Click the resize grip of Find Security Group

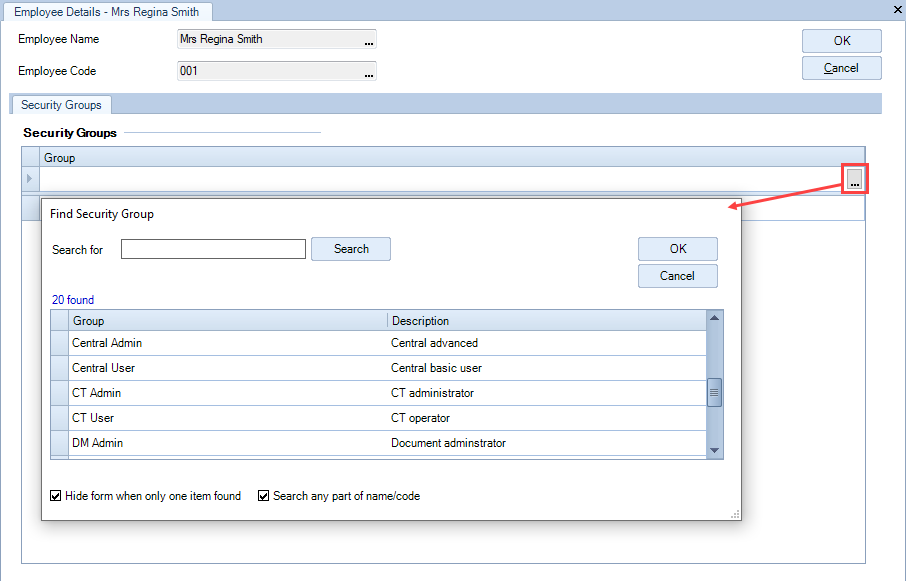point(735,515)
